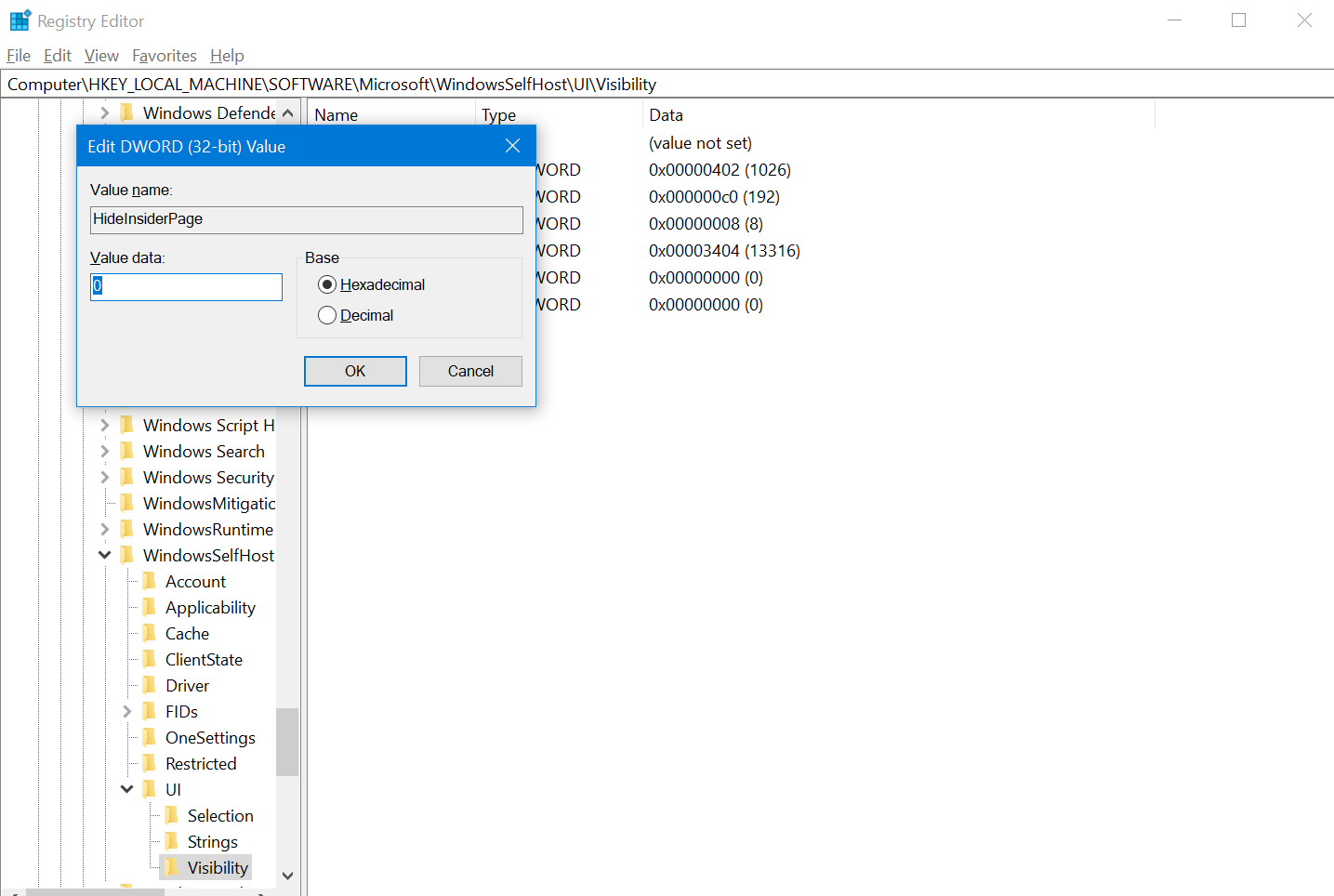1334x896 pixels.
Task: Click the Account folder icon
Action: (150, 581)
